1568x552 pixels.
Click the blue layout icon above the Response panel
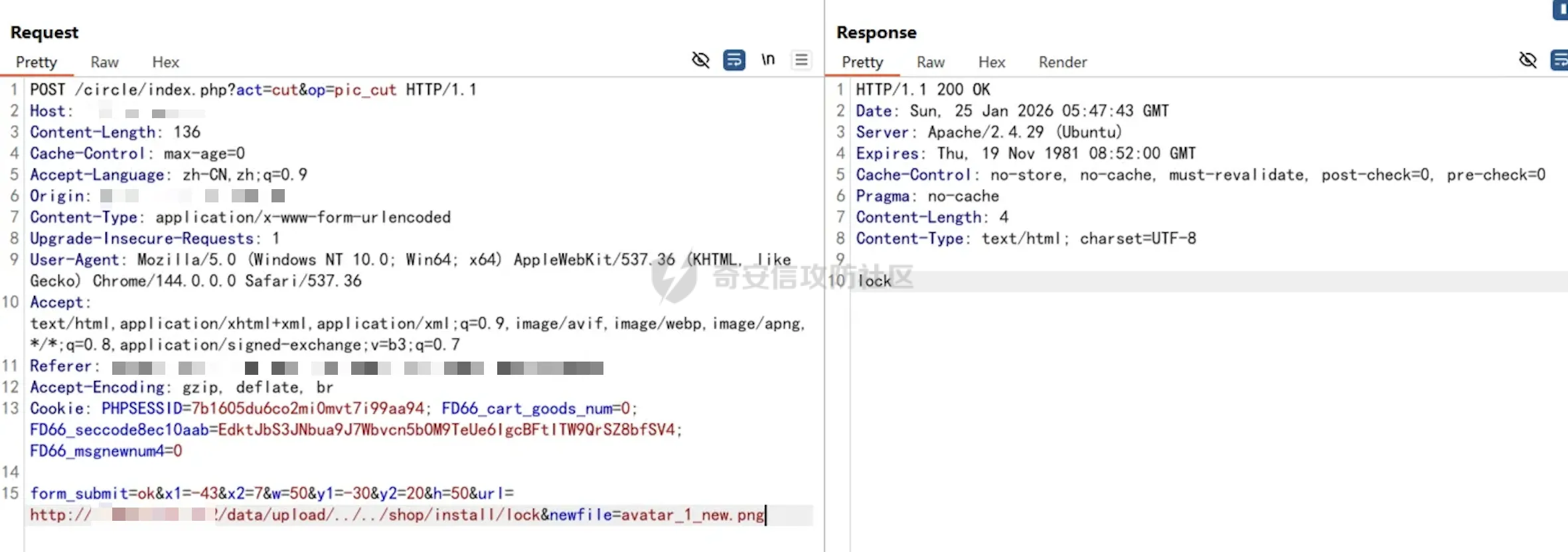tap(1560, 10)
